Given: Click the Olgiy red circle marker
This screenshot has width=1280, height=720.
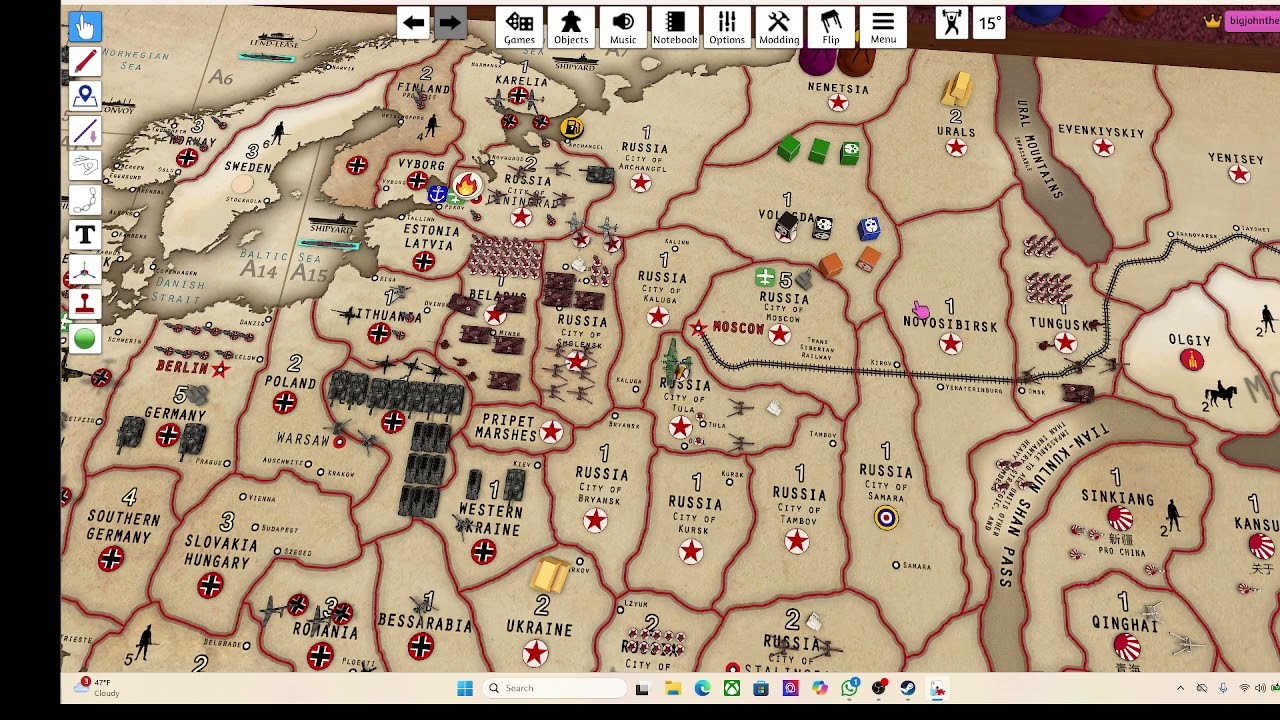Looking at the screenshot, I should [1190, 360].
